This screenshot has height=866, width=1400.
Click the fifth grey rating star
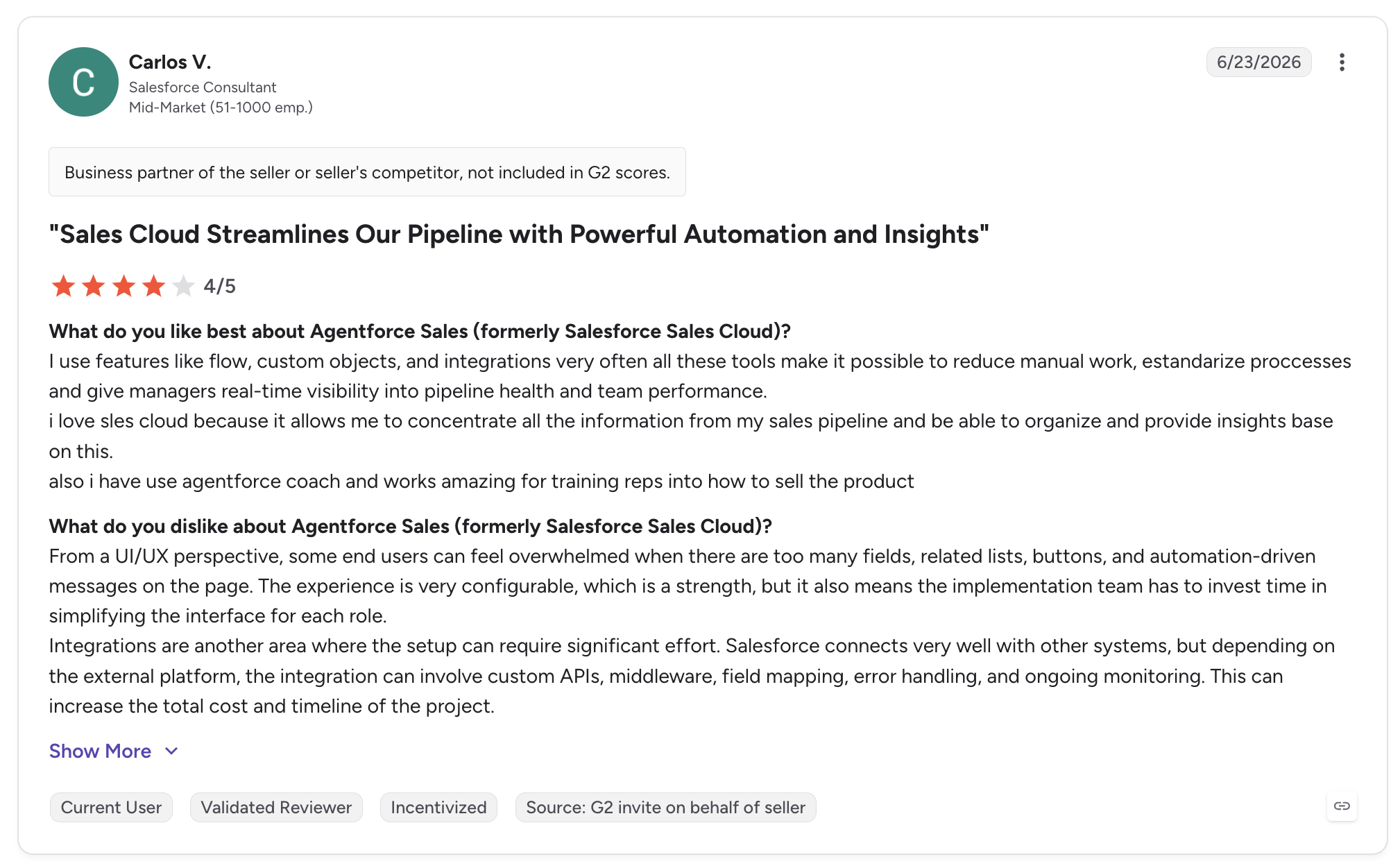[x=183, y=286]
